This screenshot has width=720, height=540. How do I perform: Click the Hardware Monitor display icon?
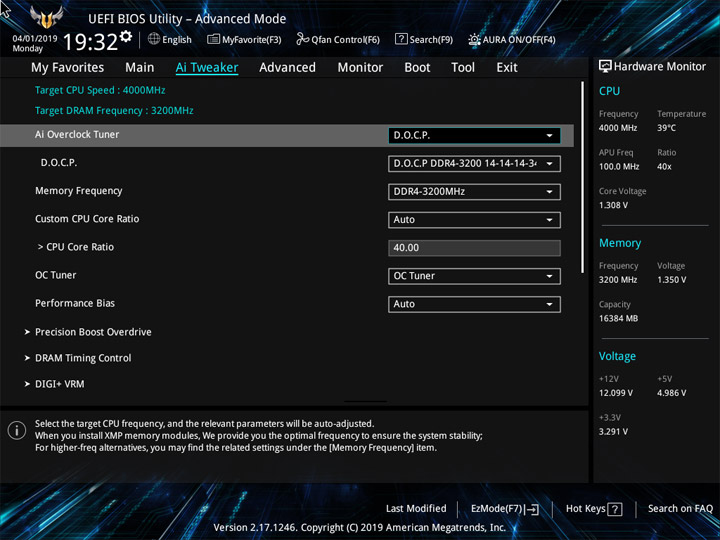tap(605, 67)
